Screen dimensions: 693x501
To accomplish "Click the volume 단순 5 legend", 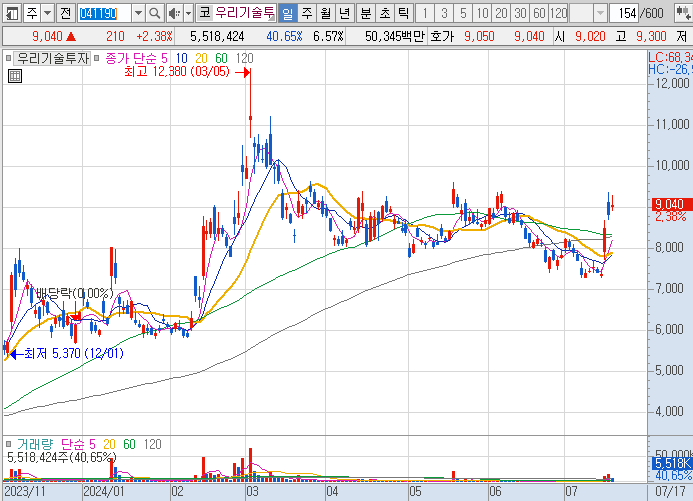I will pos(77,444).
